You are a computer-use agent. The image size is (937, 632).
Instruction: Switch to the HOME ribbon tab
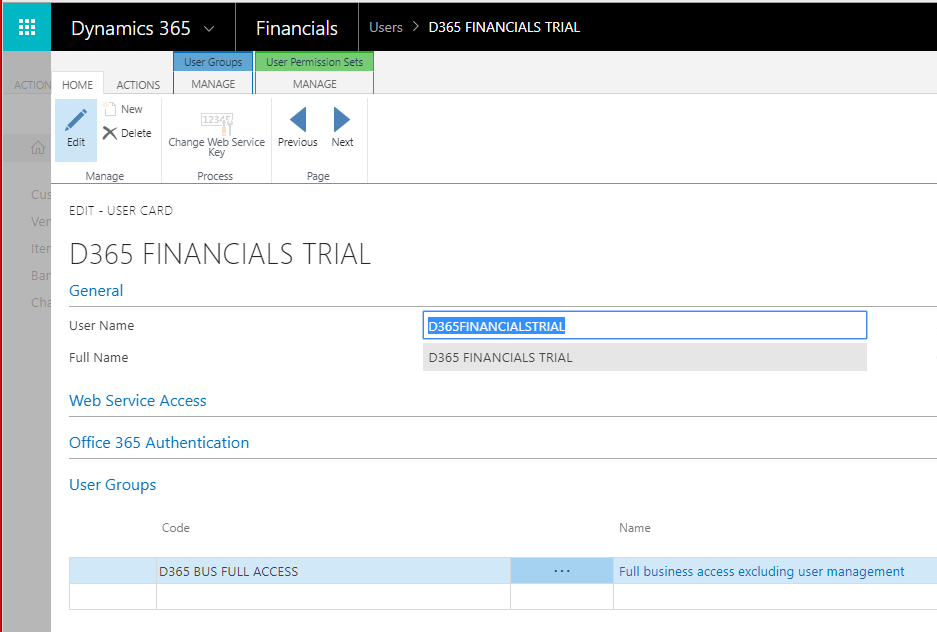78,85
